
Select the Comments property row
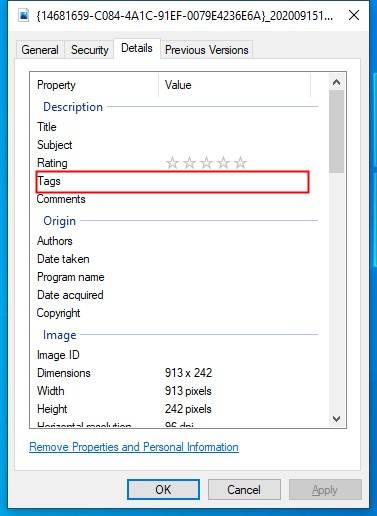(173, 199)
